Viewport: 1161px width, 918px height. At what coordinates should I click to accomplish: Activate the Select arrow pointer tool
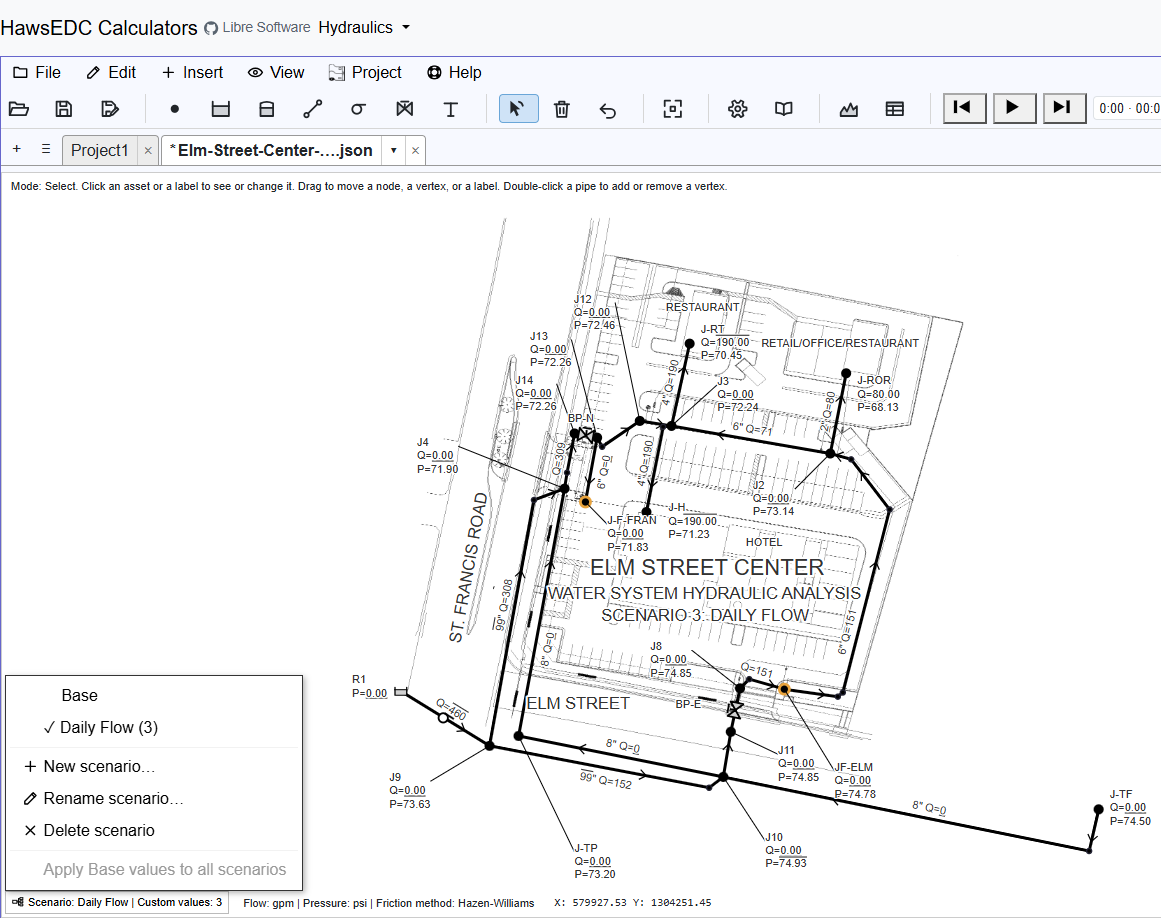(518, 109)
